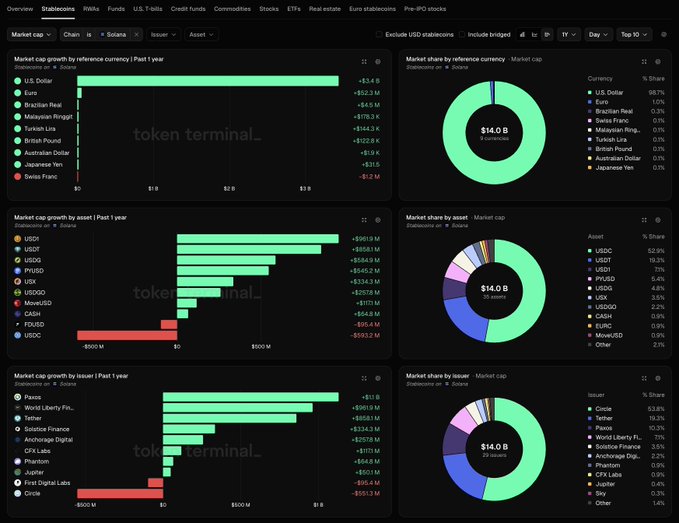
Task: Select the line chart view icon
Action: pos(535,35)
